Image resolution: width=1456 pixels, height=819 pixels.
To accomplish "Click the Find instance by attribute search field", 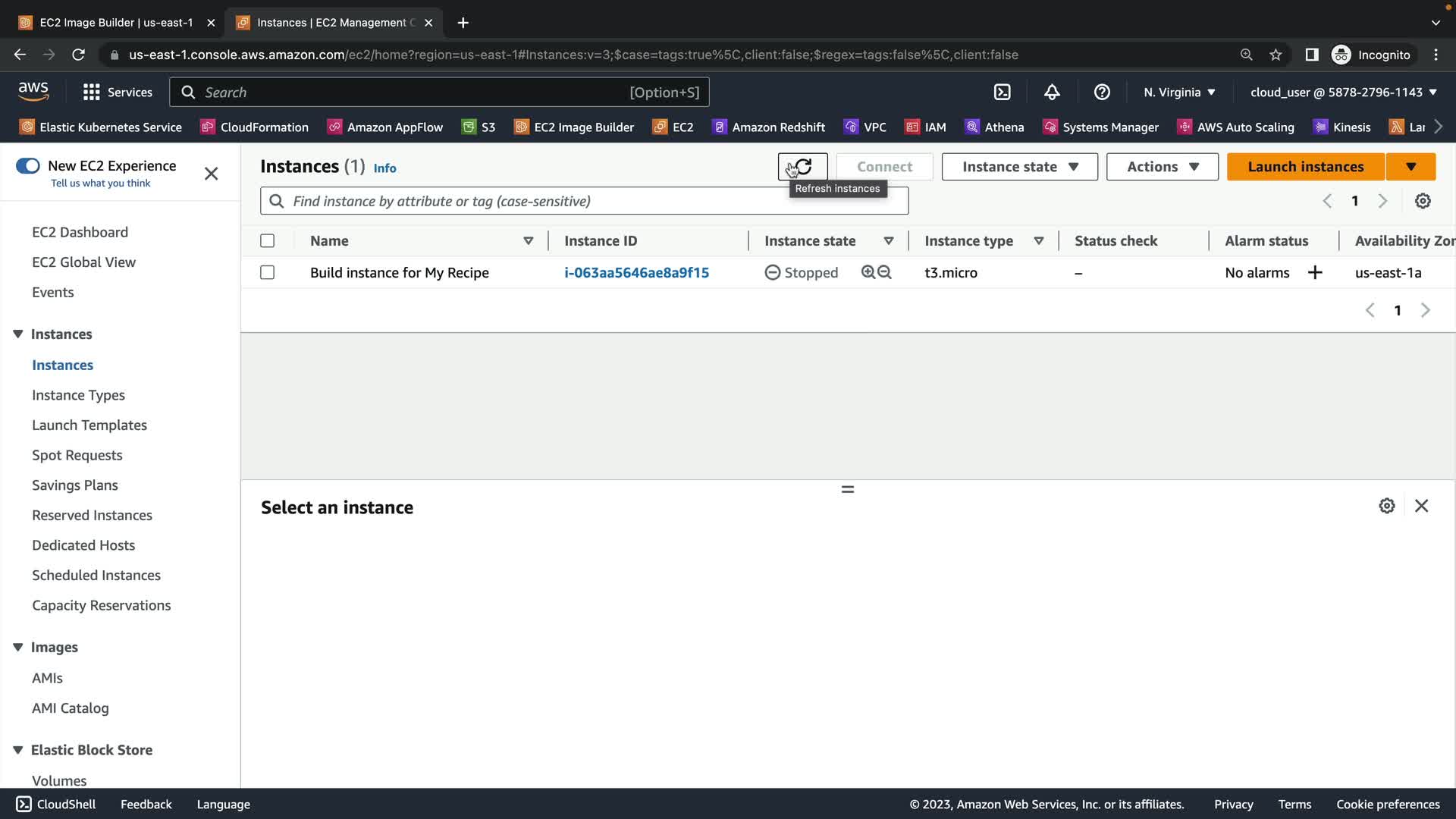I will pyautogui.click(x=584, y=201).
